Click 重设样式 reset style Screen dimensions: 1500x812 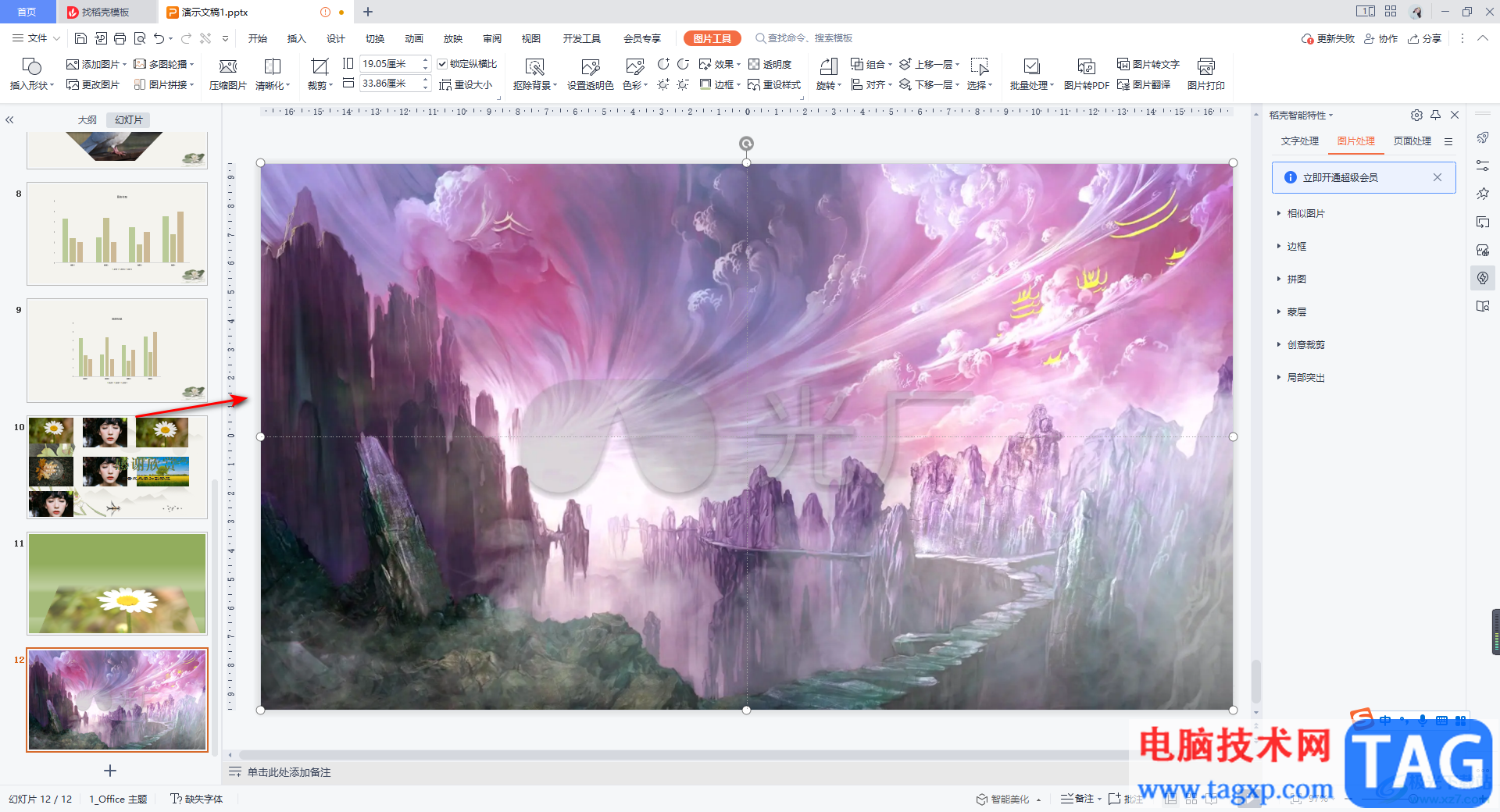[x=774, y=84]
